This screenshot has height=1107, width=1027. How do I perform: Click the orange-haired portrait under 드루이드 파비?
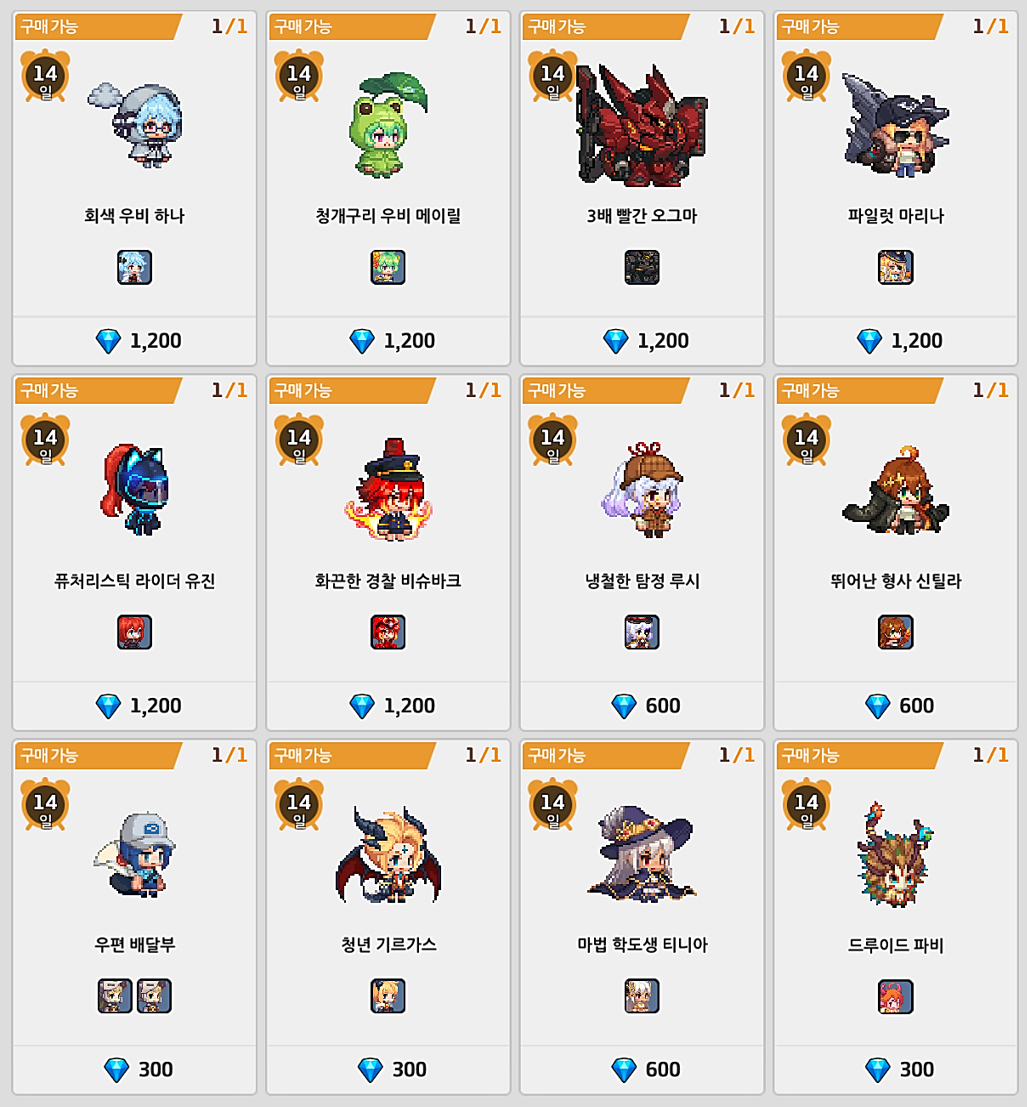click(895, 996)
